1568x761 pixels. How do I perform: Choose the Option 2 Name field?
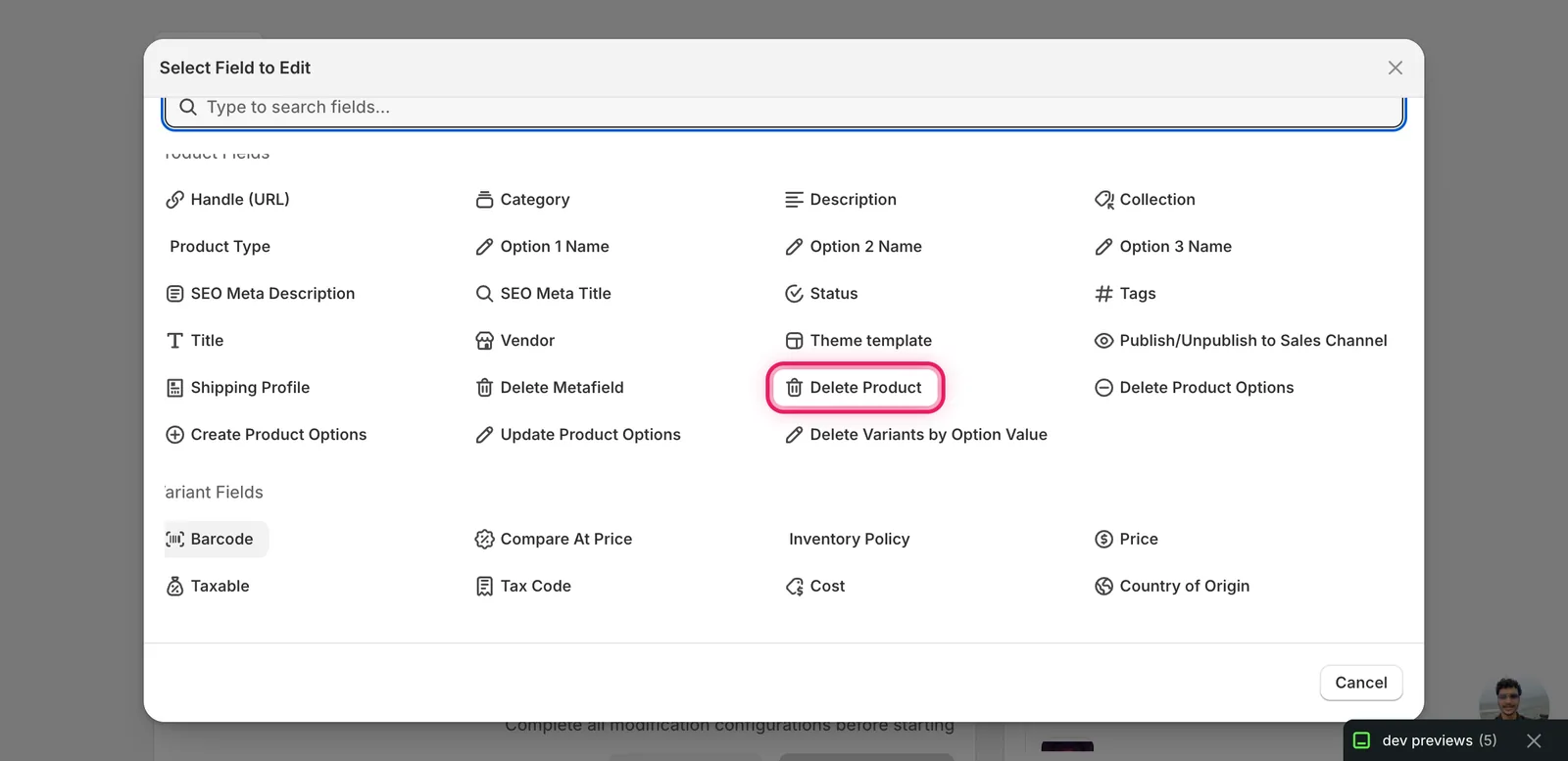[x=854, y=247]
